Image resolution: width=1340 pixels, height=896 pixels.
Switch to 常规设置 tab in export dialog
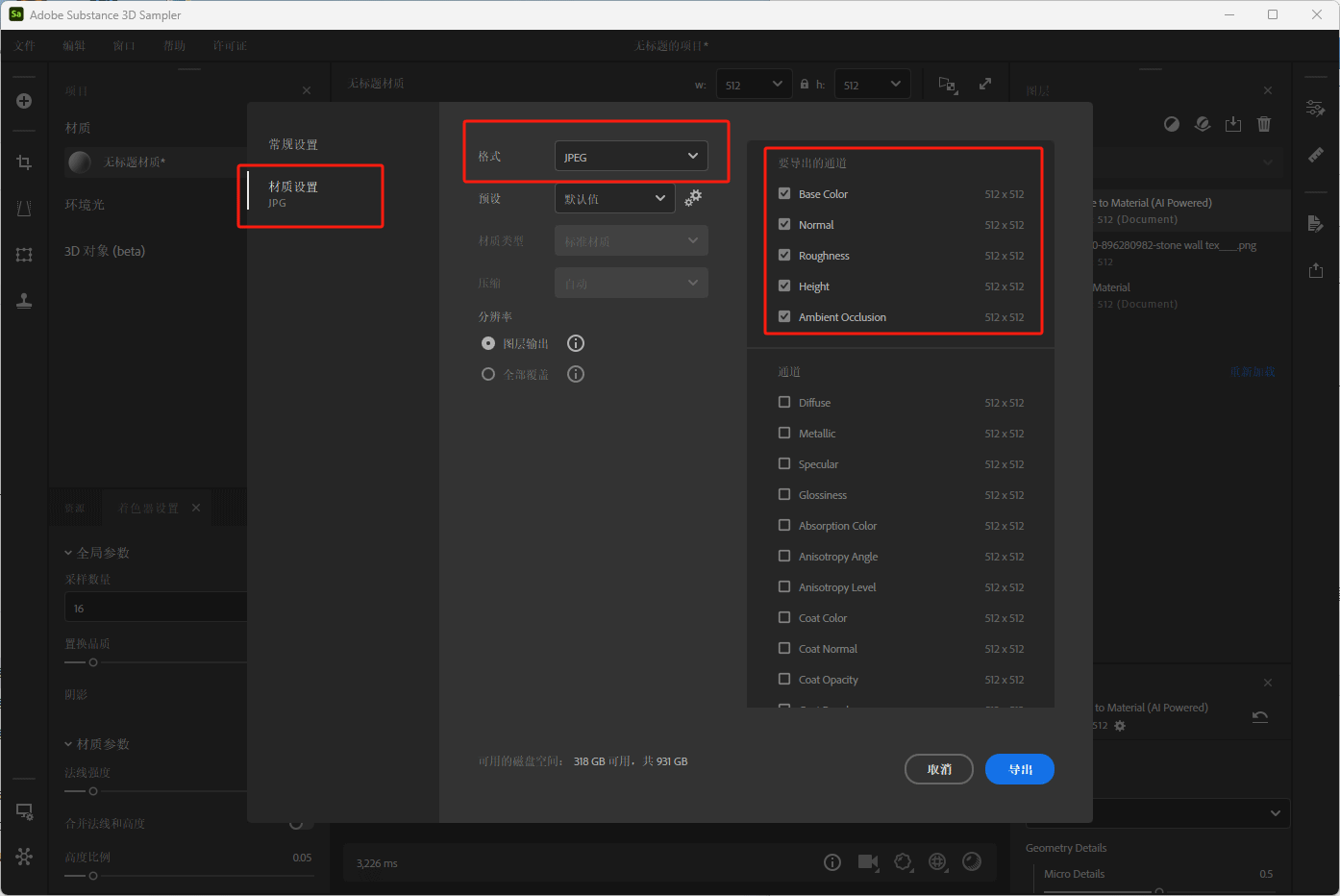pyautogui.click(x=293, y=144)
